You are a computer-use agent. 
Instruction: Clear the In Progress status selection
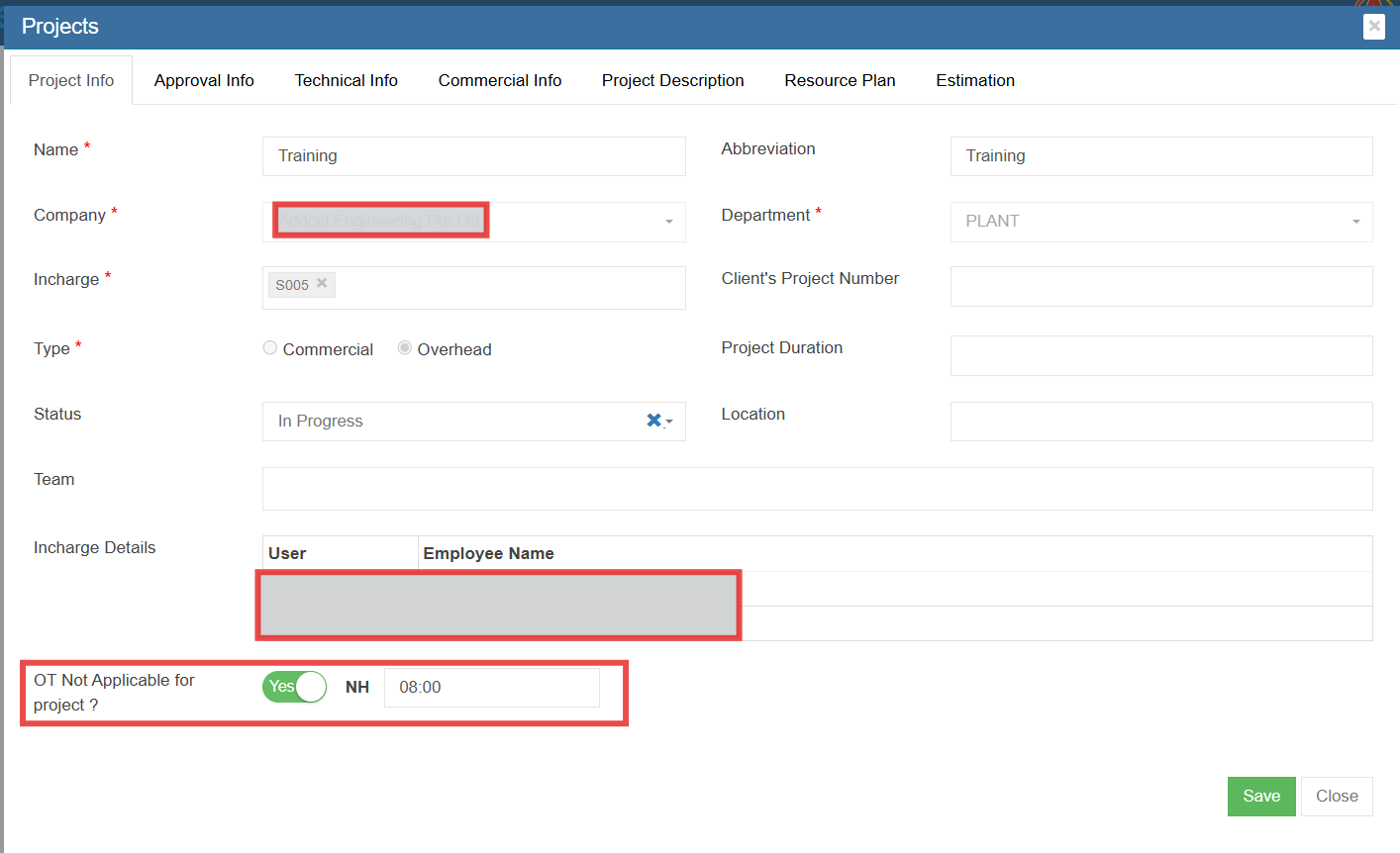pos(653,421)
